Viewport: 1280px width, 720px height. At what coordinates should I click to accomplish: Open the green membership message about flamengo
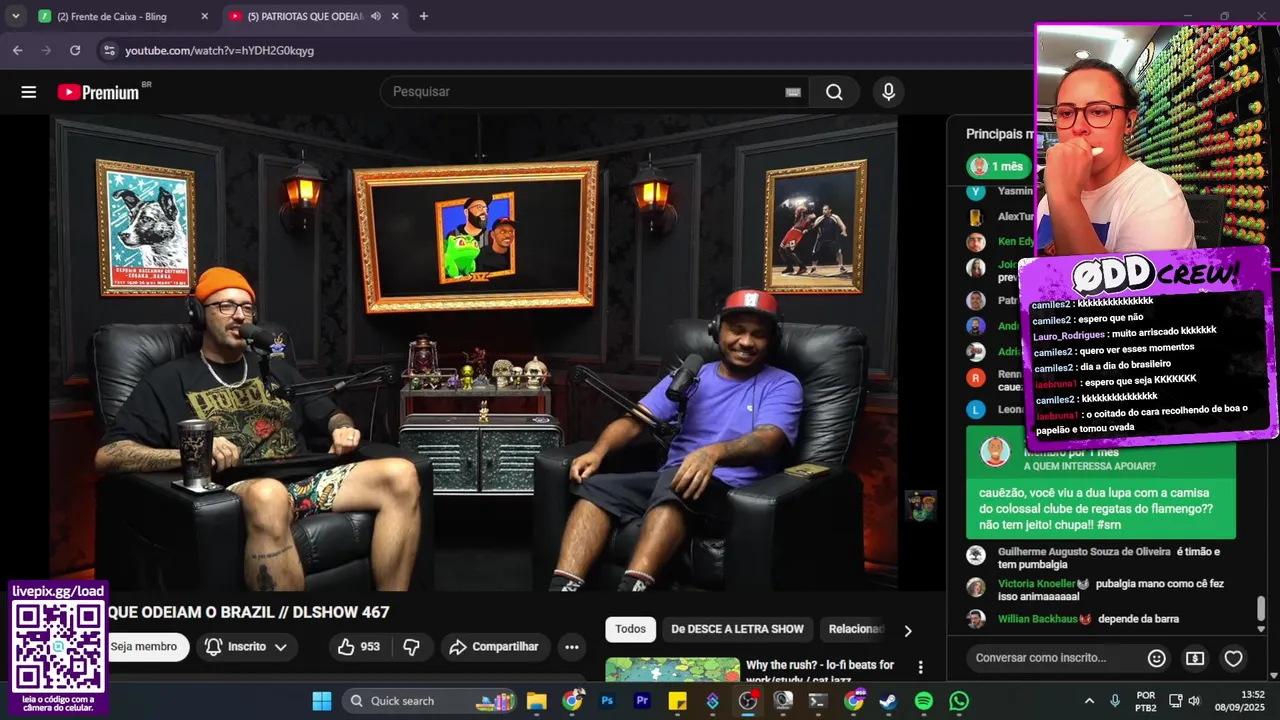pyautogui.click(x=1101, y=483)
